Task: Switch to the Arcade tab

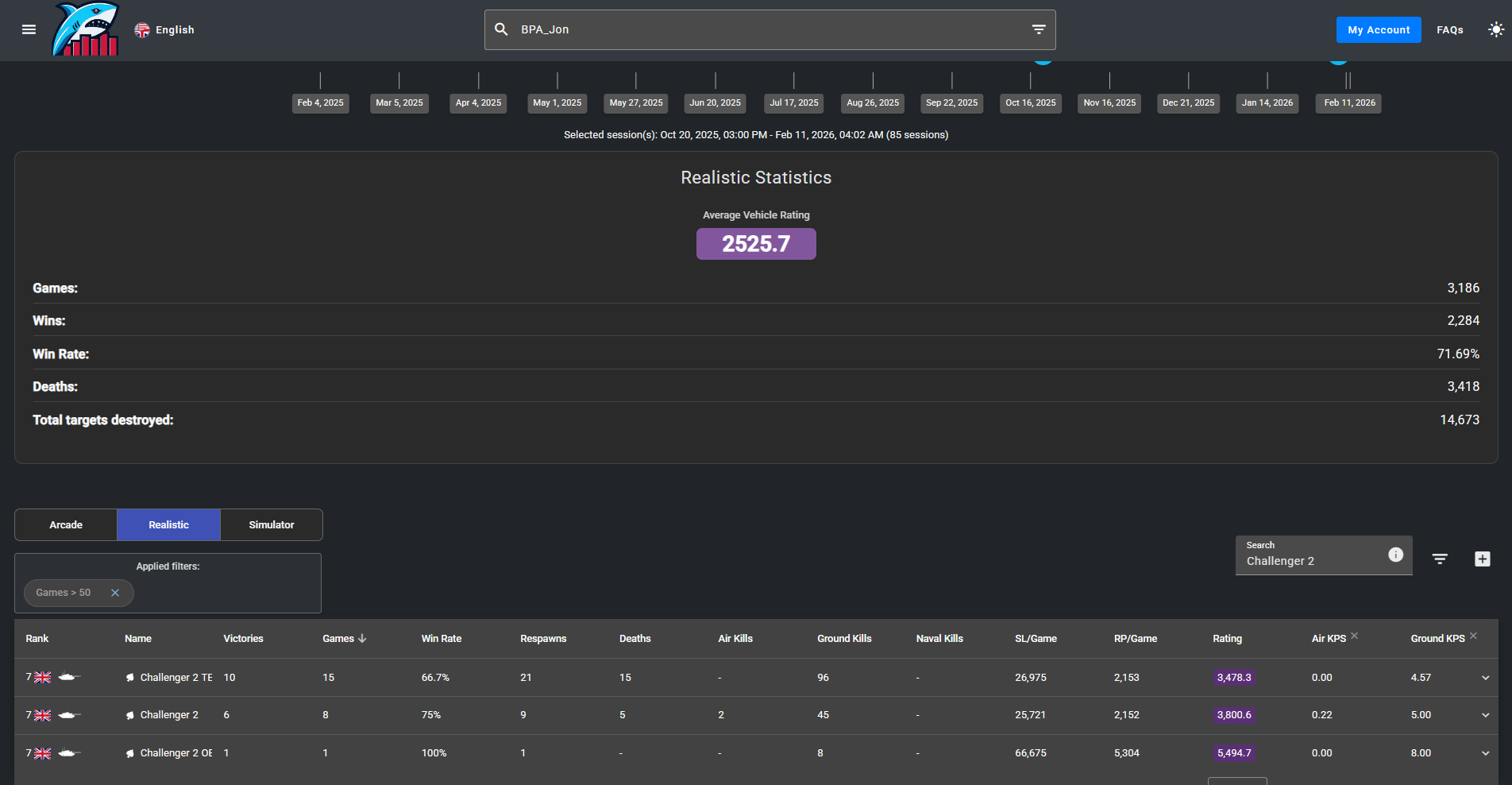Action: click(x=66, y=525)
